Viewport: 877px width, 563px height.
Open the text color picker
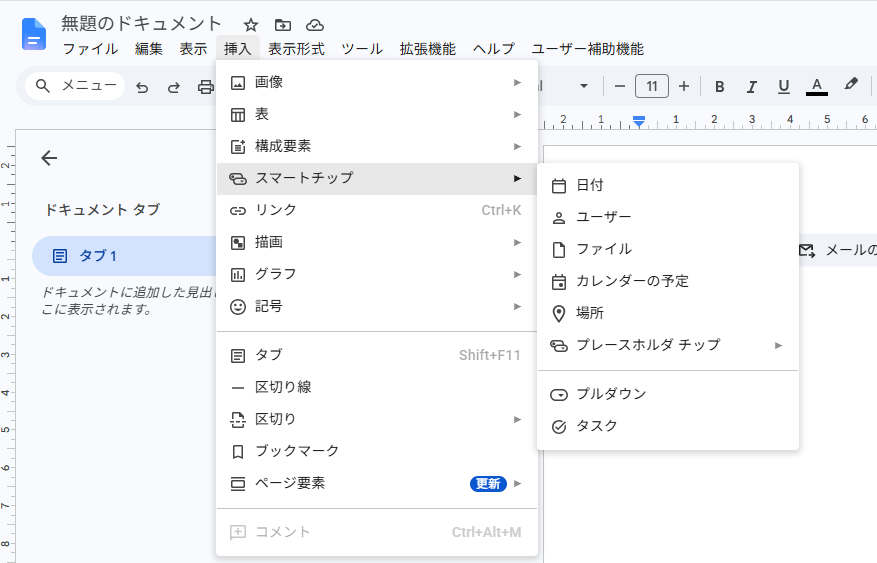tap(817, 87)
